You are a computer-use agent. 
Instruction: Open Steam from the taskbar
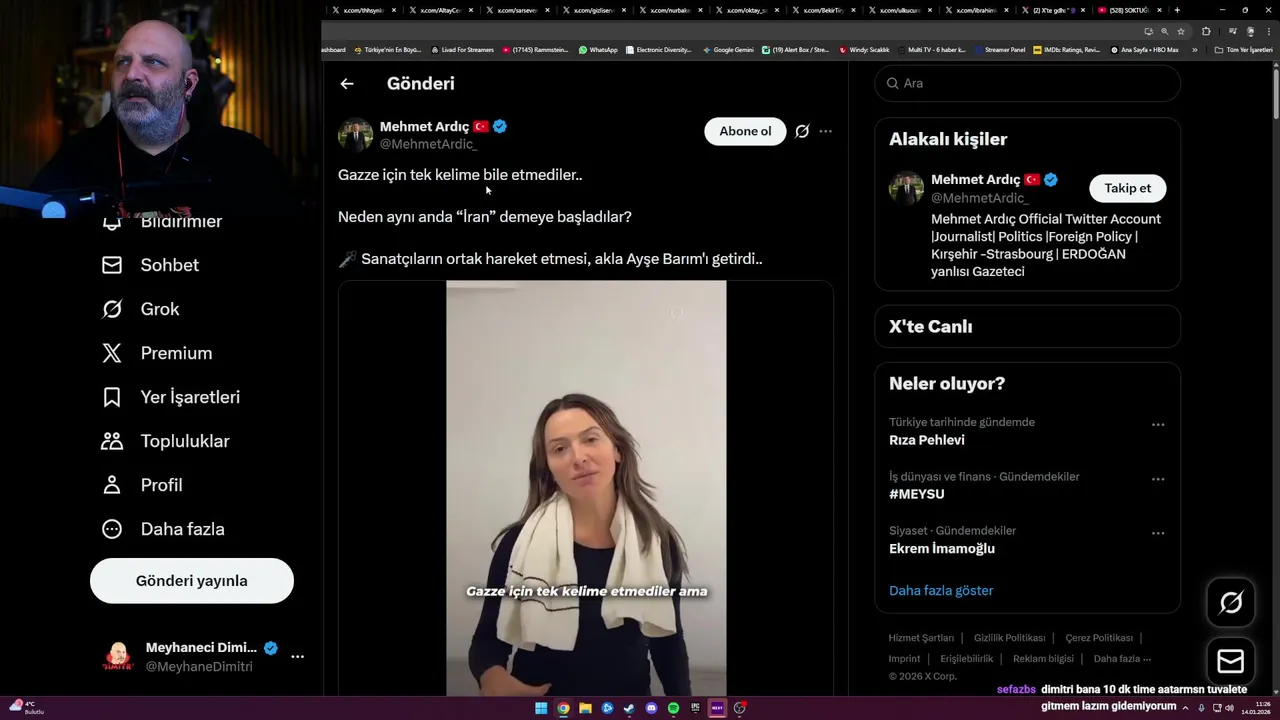629,708
